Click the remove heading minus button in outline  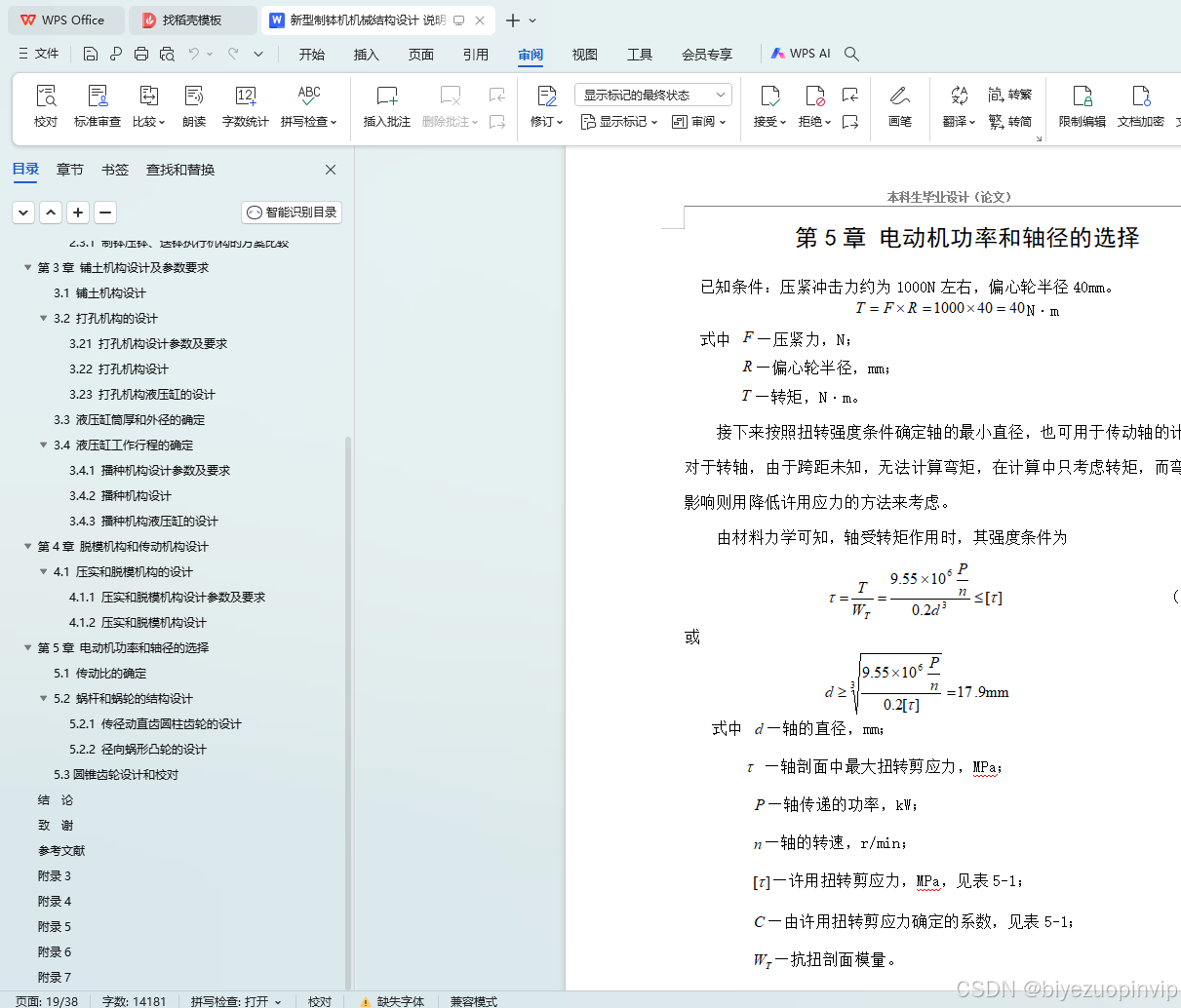click(105, 212)
